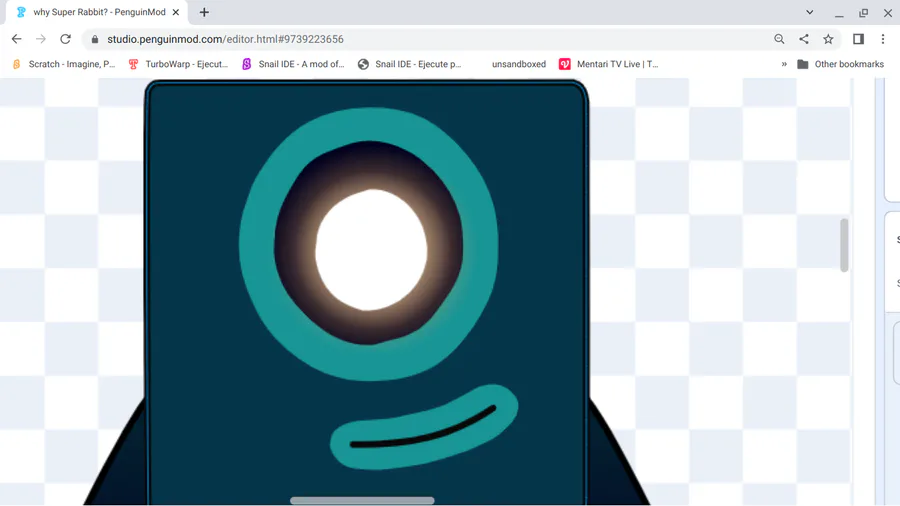Screen dimensions: 900x506
Task: Open tab search dropdown arrow
Action: (x=809, y=12)
